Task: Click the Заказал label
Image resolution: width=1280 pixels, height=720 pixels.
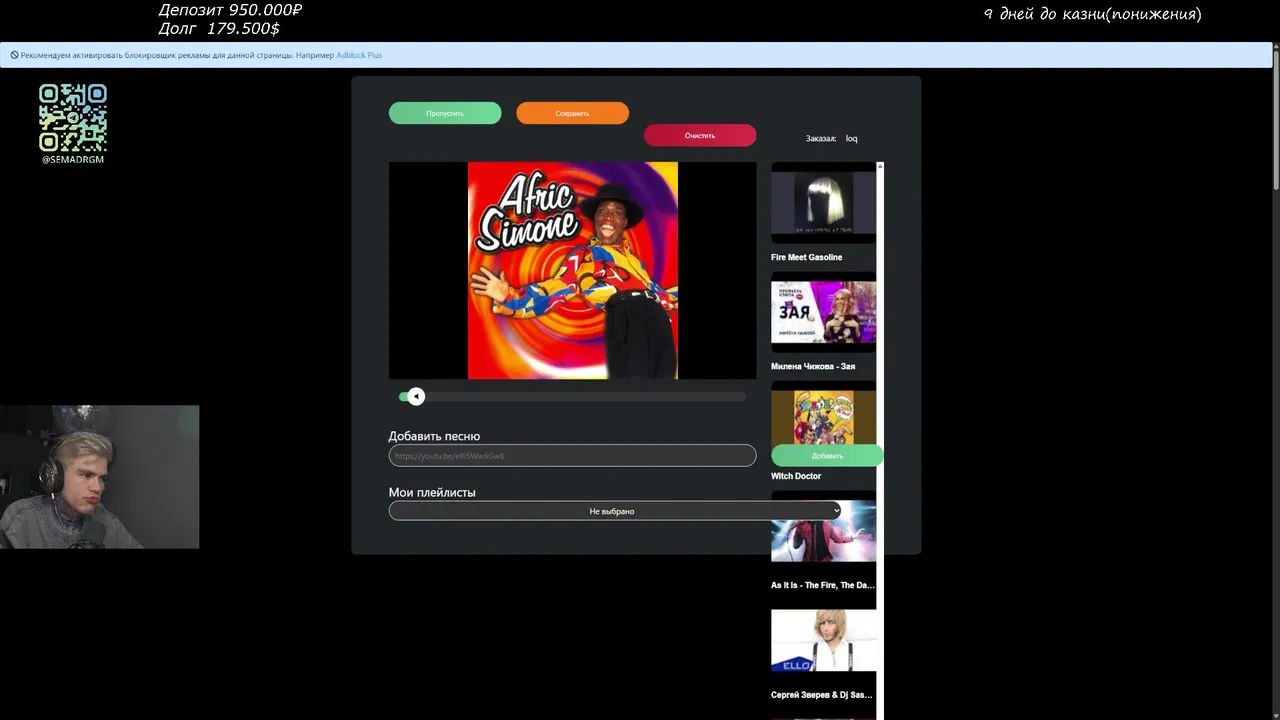Action: 821,139
